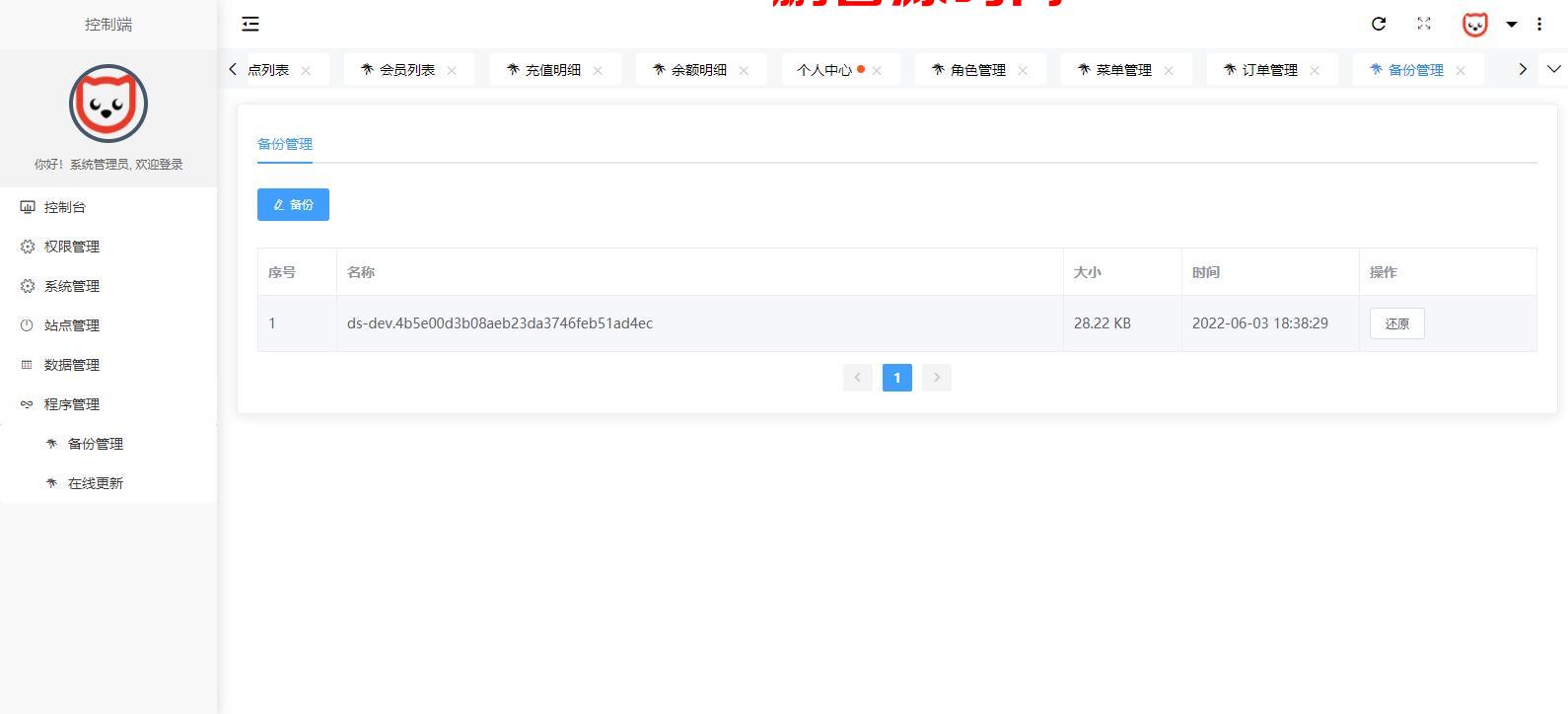Click the power icon beside 站点管理
Screen dimensions: 1568x714
27,325
